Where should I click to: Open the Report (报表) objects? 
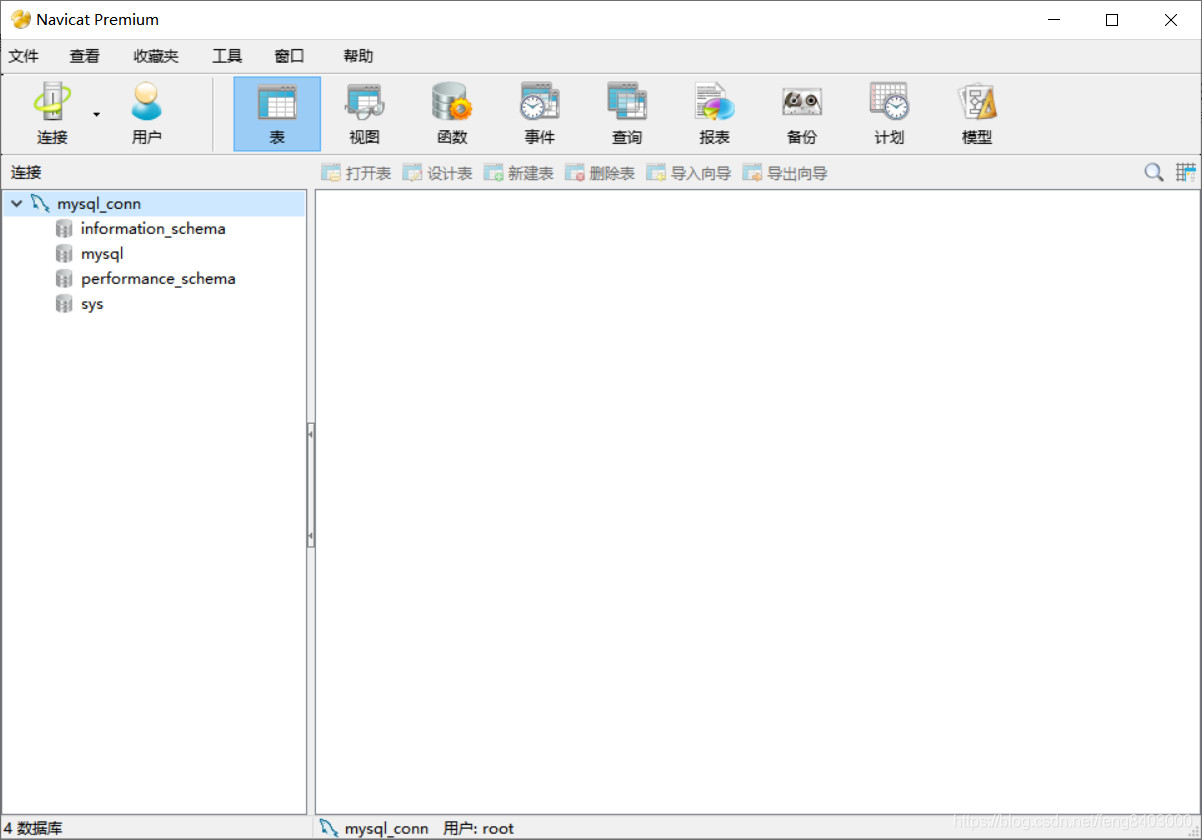714,114
